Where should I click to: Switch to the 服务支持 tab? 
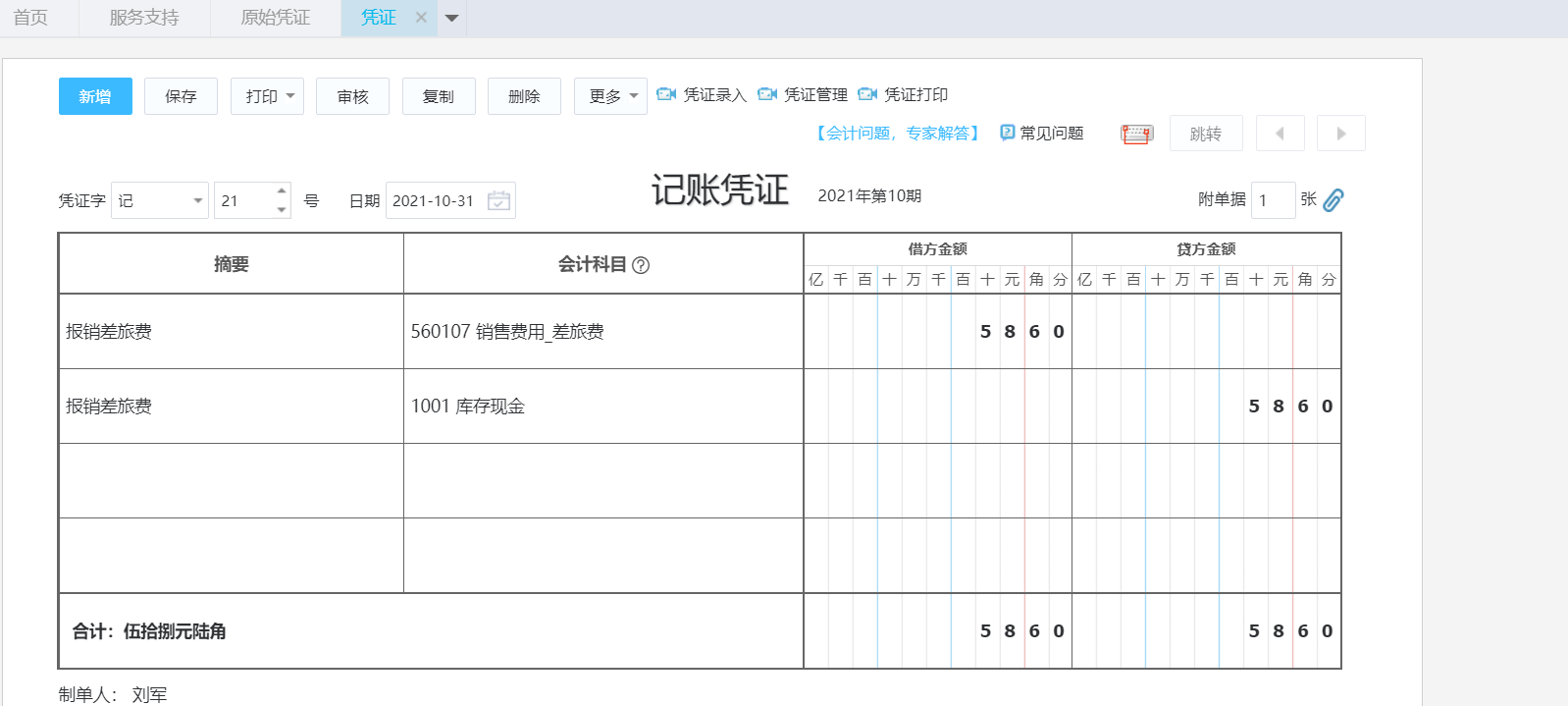coord(144,18)
